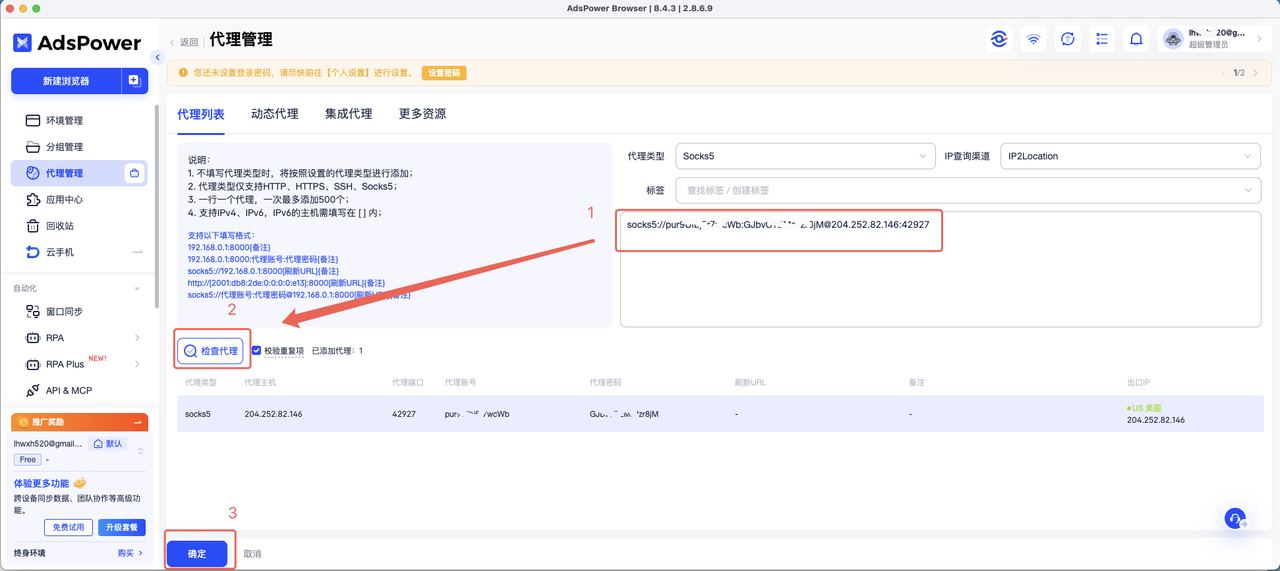Switch to 更多资源 tab
This screenshot has width=1280, height=571.
point(422,114)
